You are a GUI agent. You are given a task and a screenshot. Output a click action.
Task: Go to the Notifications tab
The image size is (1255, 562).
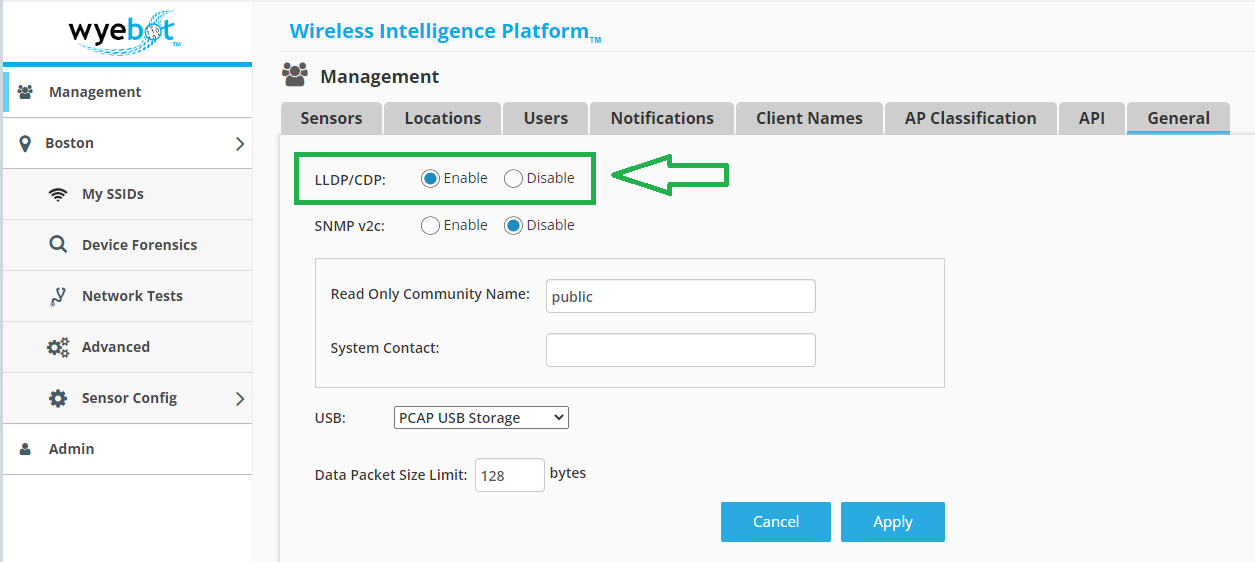coord(662,118)
